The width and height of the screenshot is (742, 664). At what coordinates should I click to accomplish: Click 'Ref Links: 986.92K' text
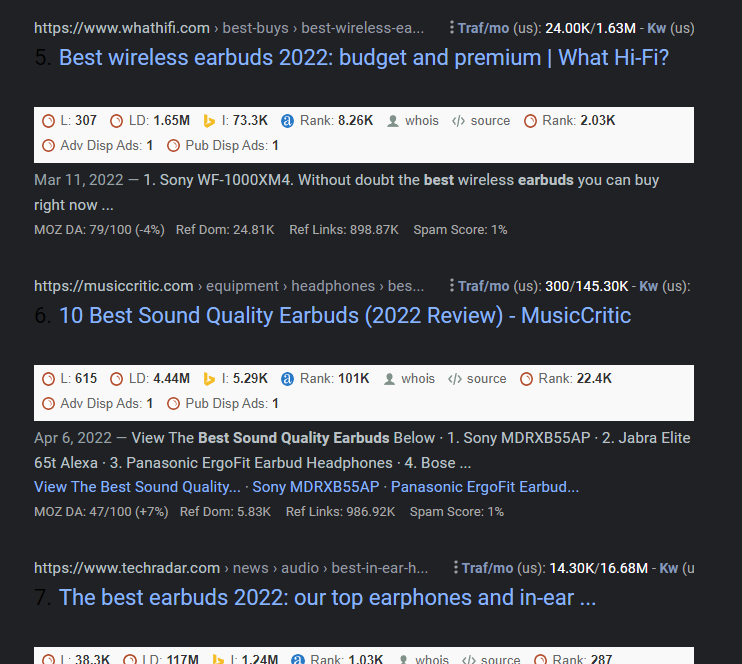coord(340,512)
